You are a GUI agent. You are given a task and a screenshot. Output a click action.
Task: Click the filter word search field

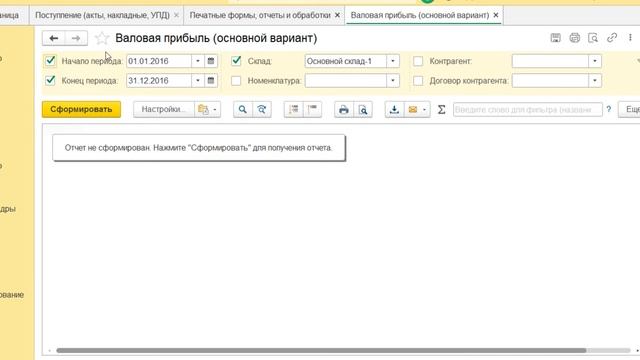pos(527,109)
